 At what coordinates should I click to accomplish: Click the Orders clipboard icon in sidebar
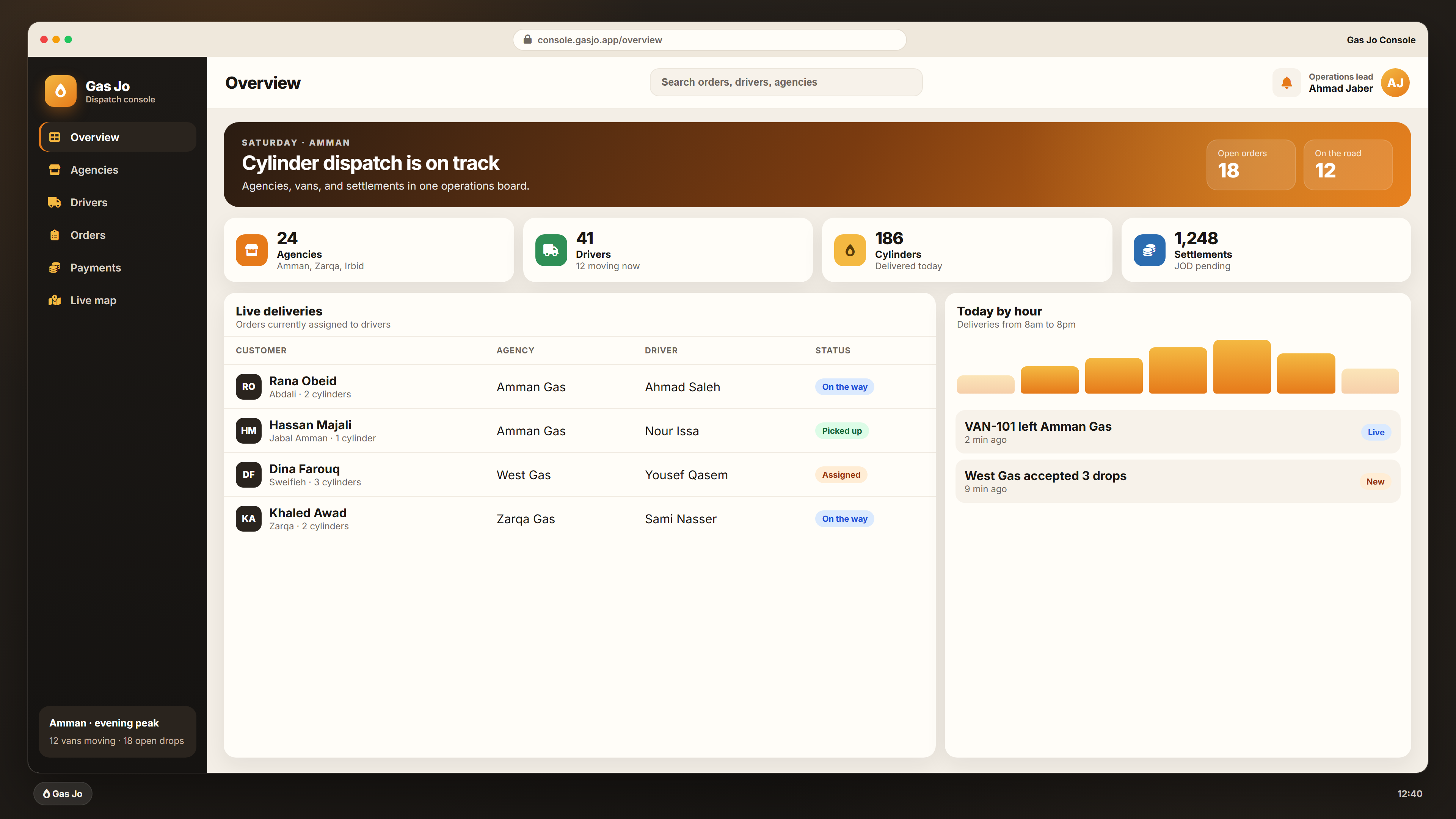click(x=55, y=235)
